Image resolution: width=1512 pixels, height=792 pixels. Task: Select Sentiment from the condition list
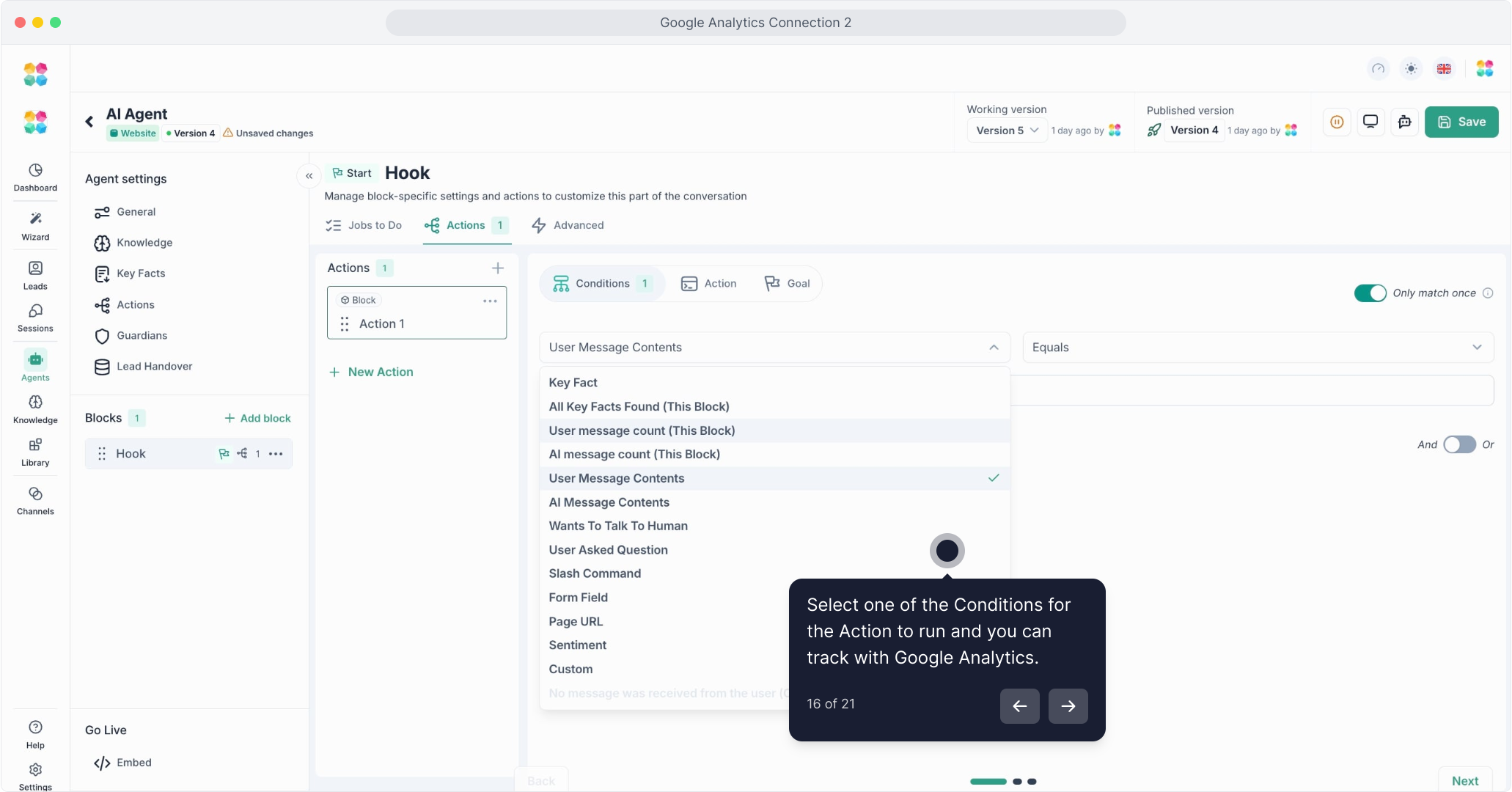coord(578,645)
